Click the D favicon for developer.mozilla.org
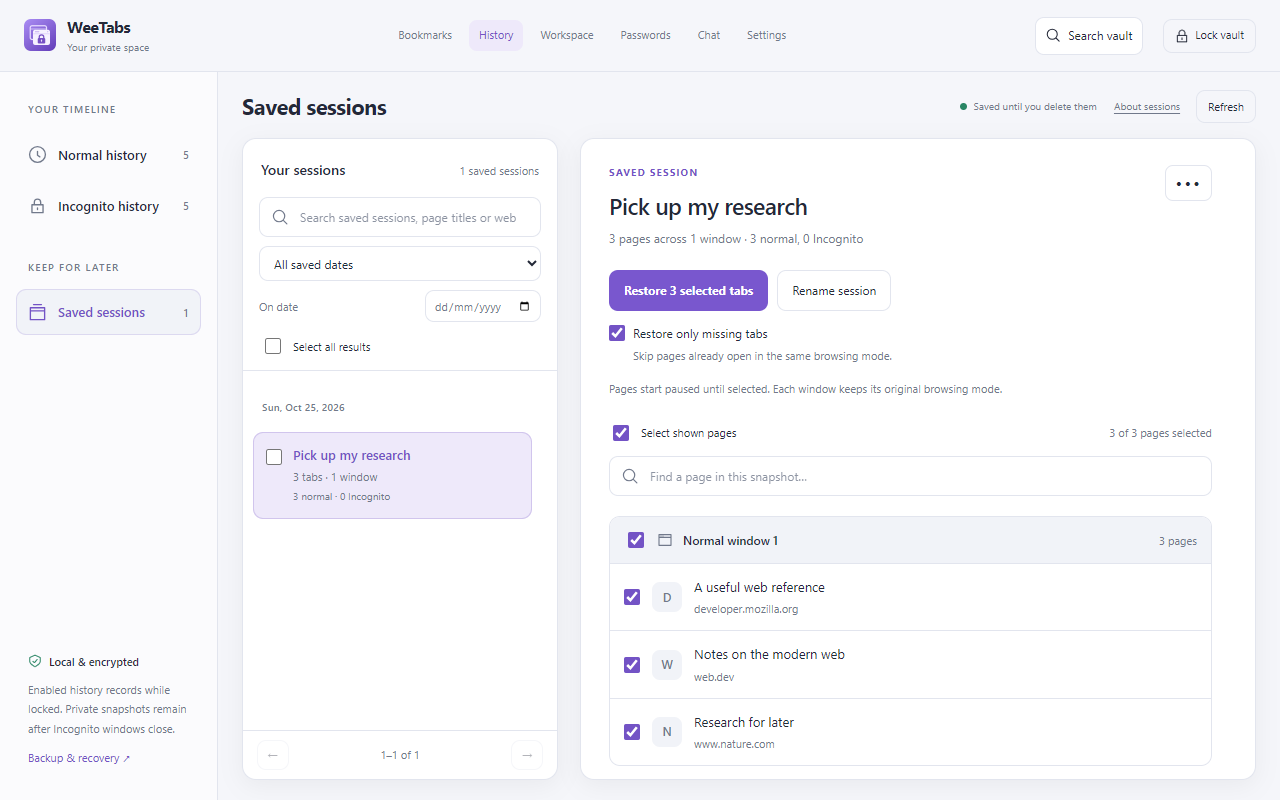Image resolution: width=1280 pixels, height=800 pixels. [x=667, y=597]
